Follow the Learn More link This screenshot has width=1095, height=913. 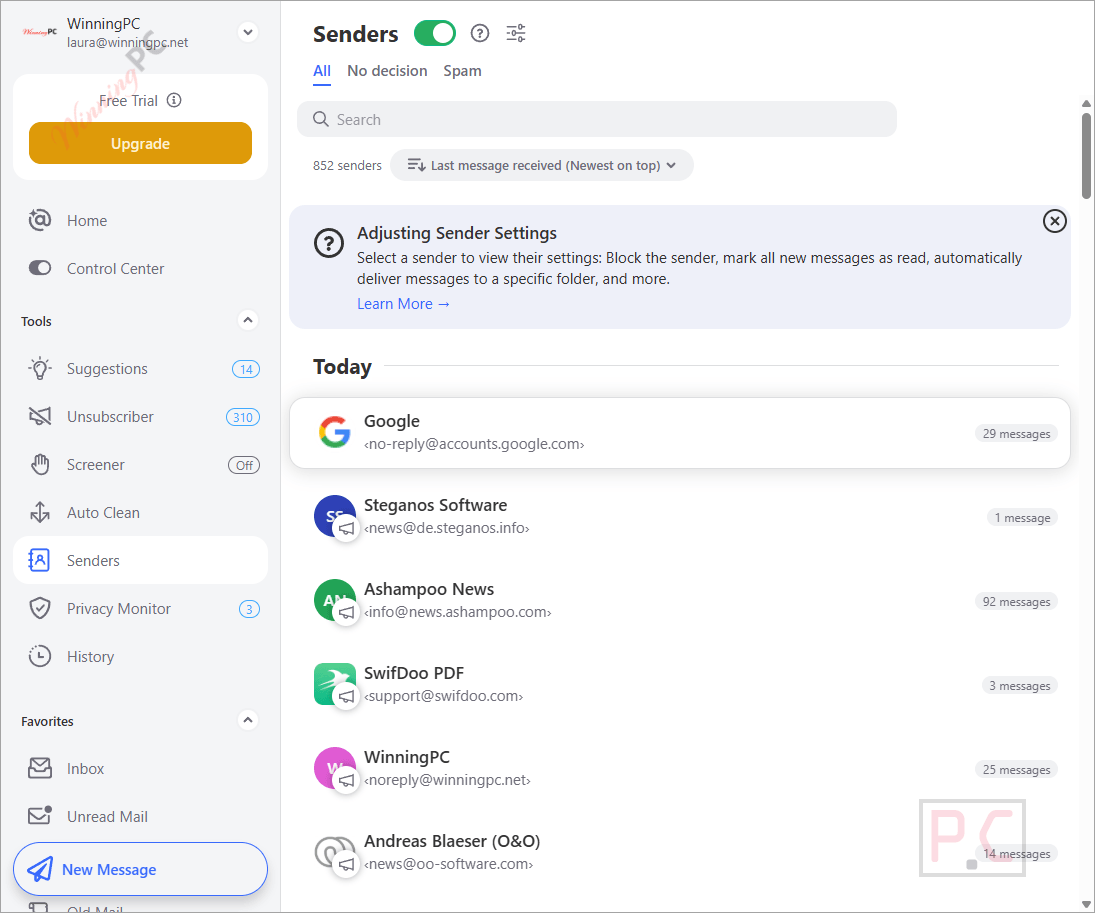[x=403, y=304]
